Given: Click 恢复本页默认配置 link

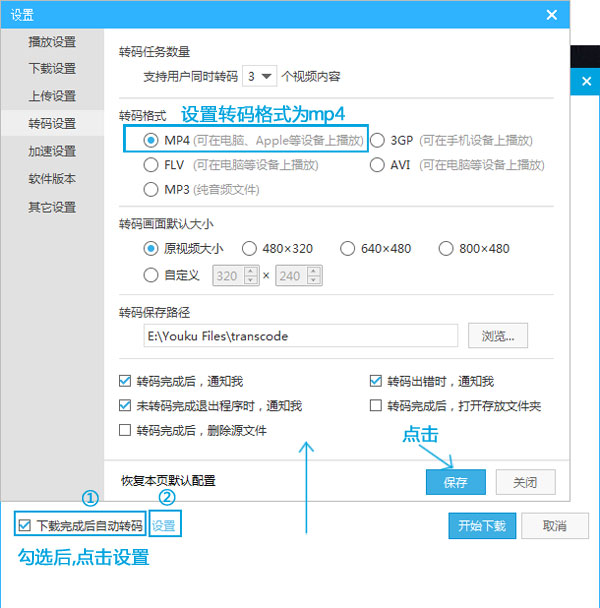Looking at the screenshot, I should coord(168,481).
